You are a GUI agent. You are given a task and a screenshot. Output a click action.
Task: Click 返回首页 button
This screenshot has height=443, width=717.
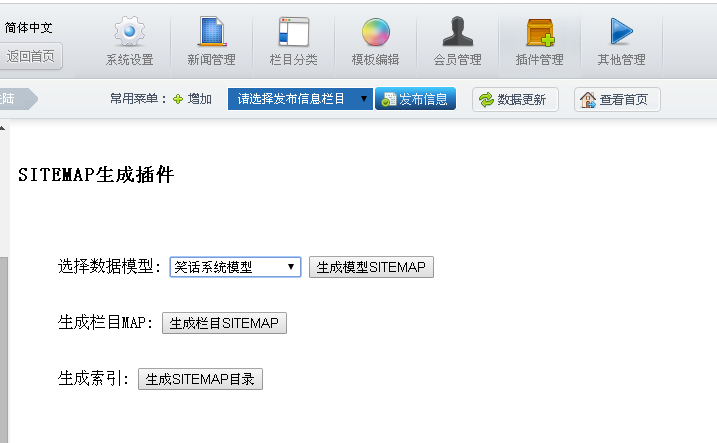(31, 56)
